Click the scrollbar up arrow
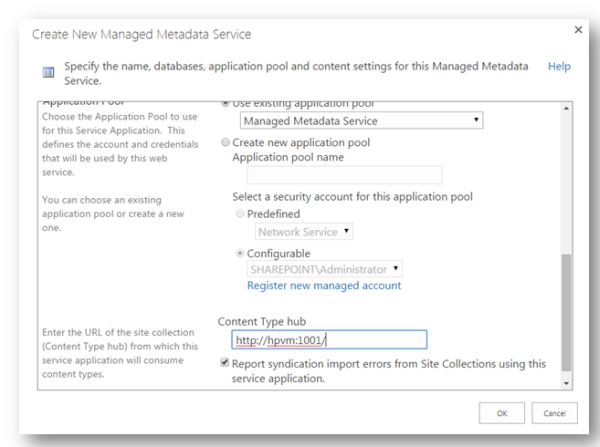The image size is (600, 447). [567, 108]
